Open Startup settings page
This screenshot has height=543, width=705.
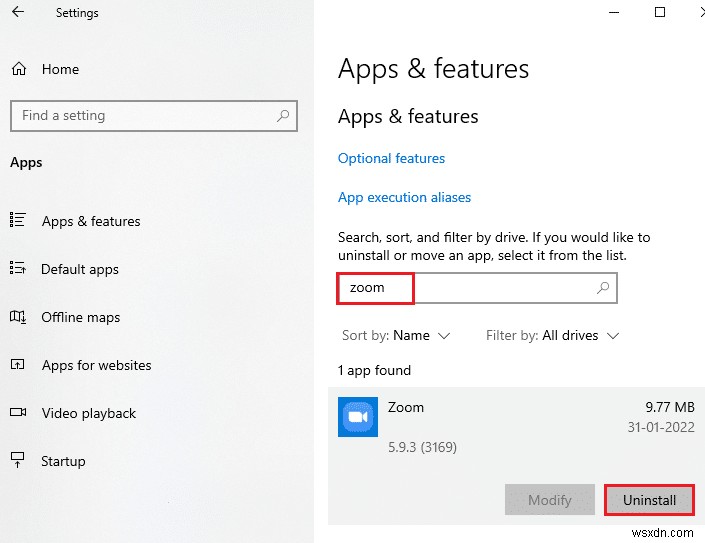(x=63, y=461)
